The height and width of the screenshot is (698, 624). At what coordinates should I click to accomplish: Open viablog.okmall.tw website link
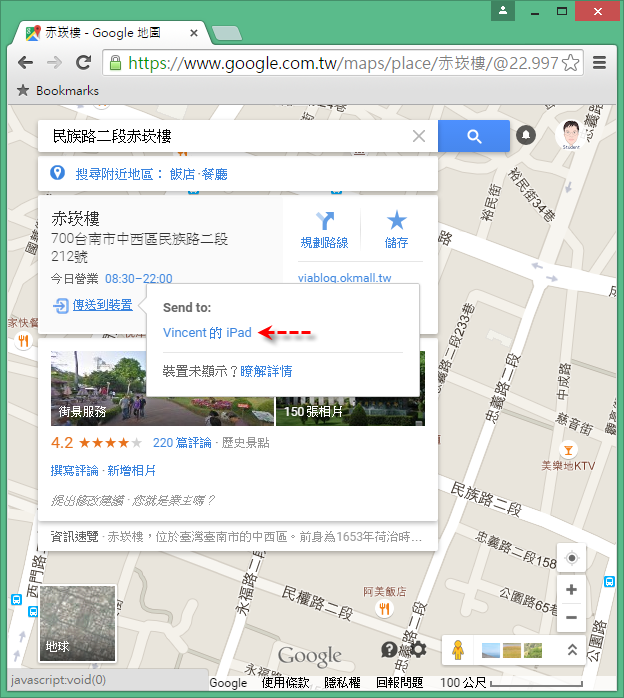pyautogui.click(x=344, y=278)
